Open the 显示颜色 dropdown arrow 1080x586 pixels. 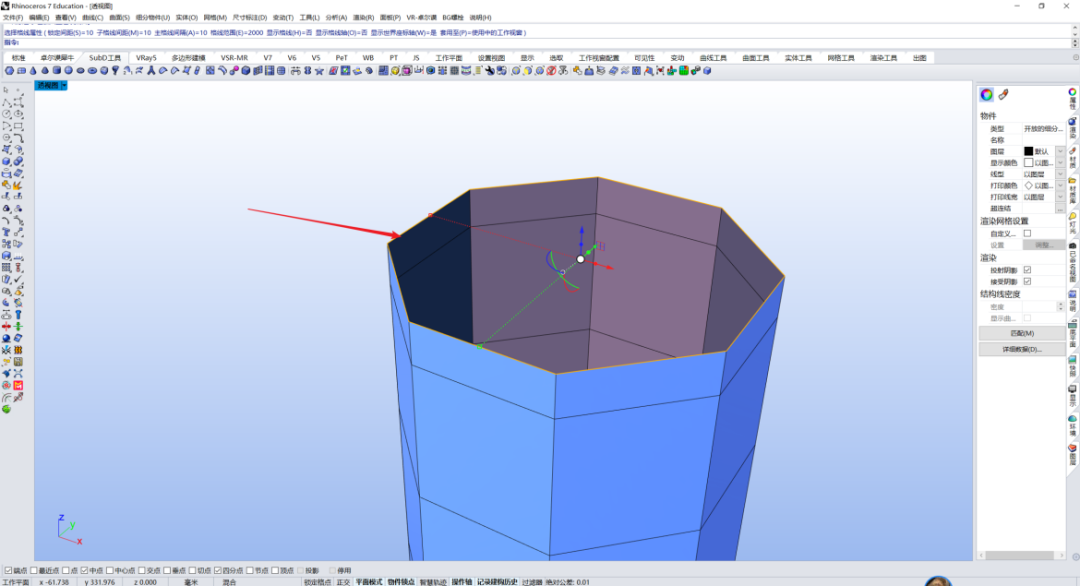click(1060, 163)
